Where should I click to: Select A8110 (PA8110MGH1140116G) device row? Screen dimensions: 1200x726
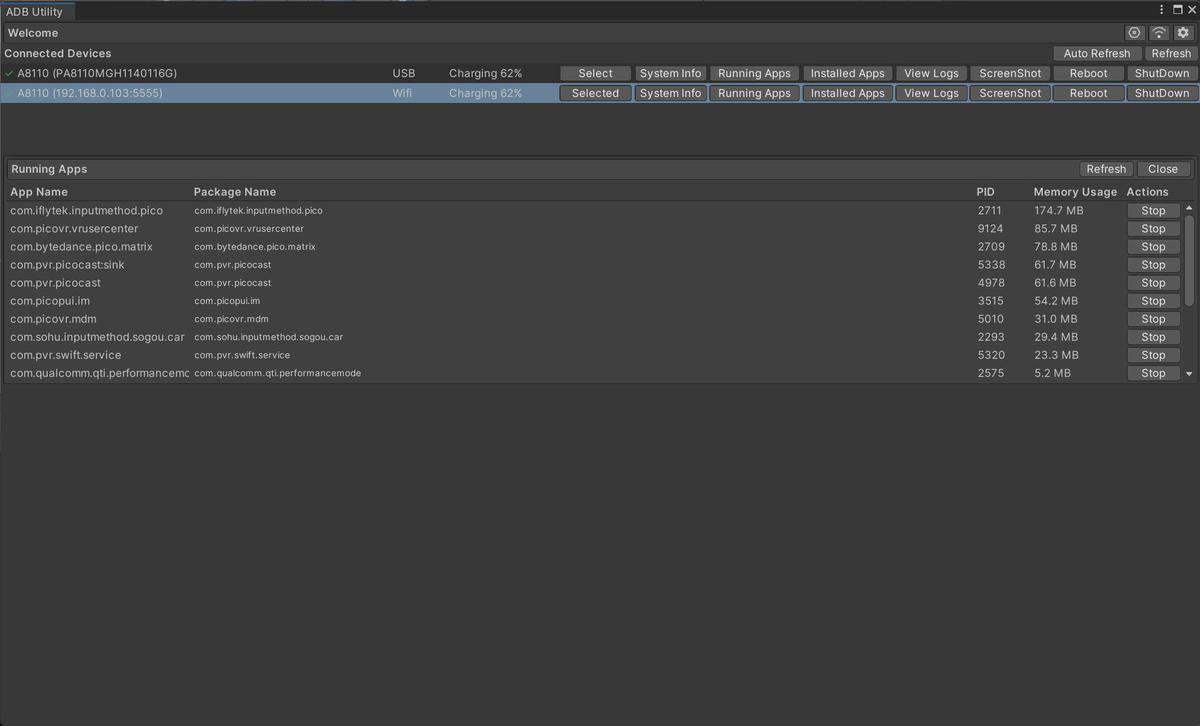pos(600,73)
